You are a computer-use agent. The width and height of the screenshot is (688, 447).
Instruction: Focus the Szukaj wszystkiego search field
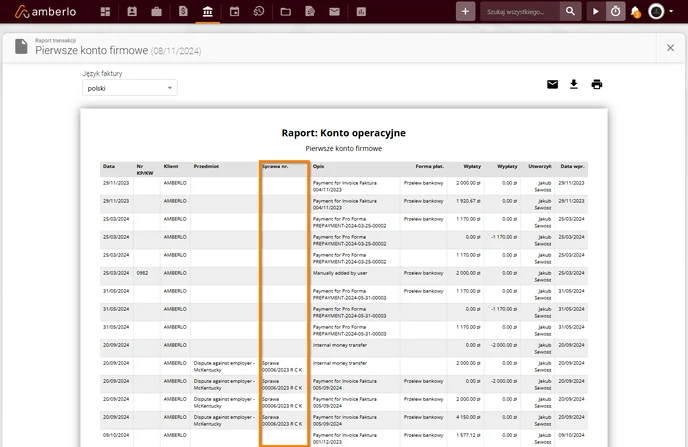coord(520,11)
